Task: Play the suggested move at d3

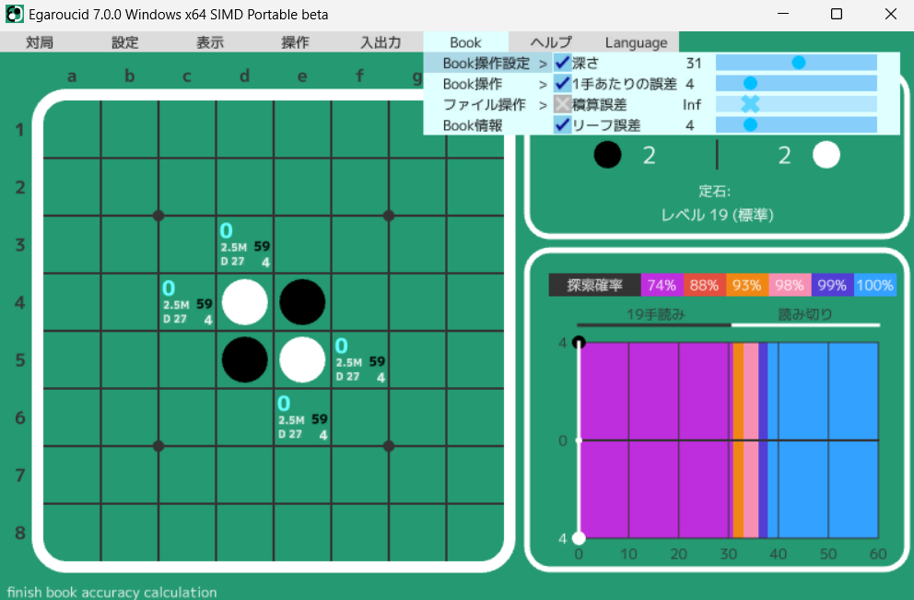Action: 245,245
